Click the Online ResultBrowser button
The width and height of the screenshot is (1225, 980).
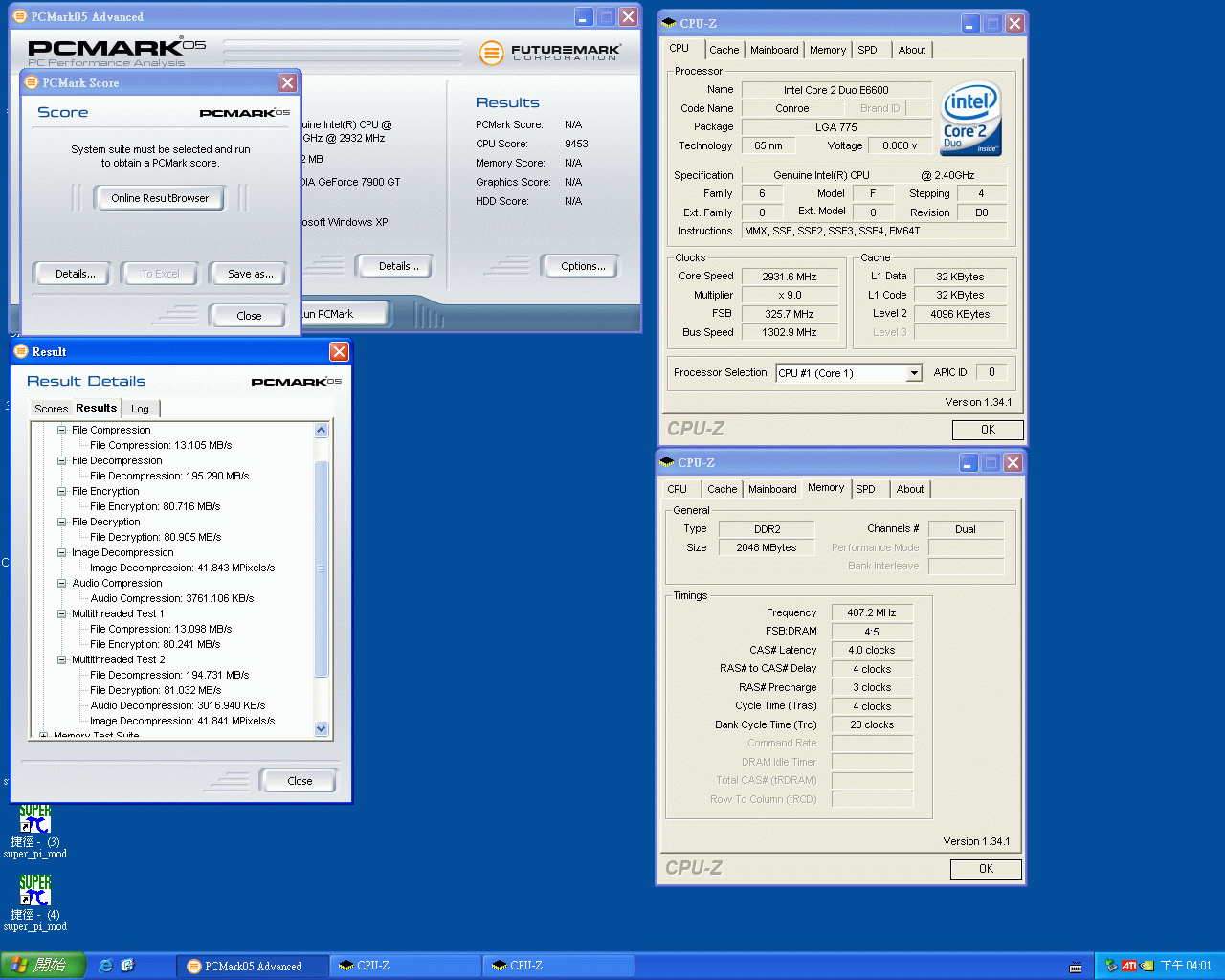click(x=160, y=198)
